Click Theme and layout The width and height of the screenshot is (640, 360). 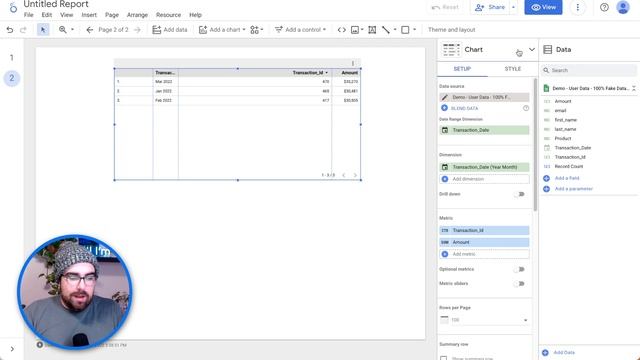point(451,30)
